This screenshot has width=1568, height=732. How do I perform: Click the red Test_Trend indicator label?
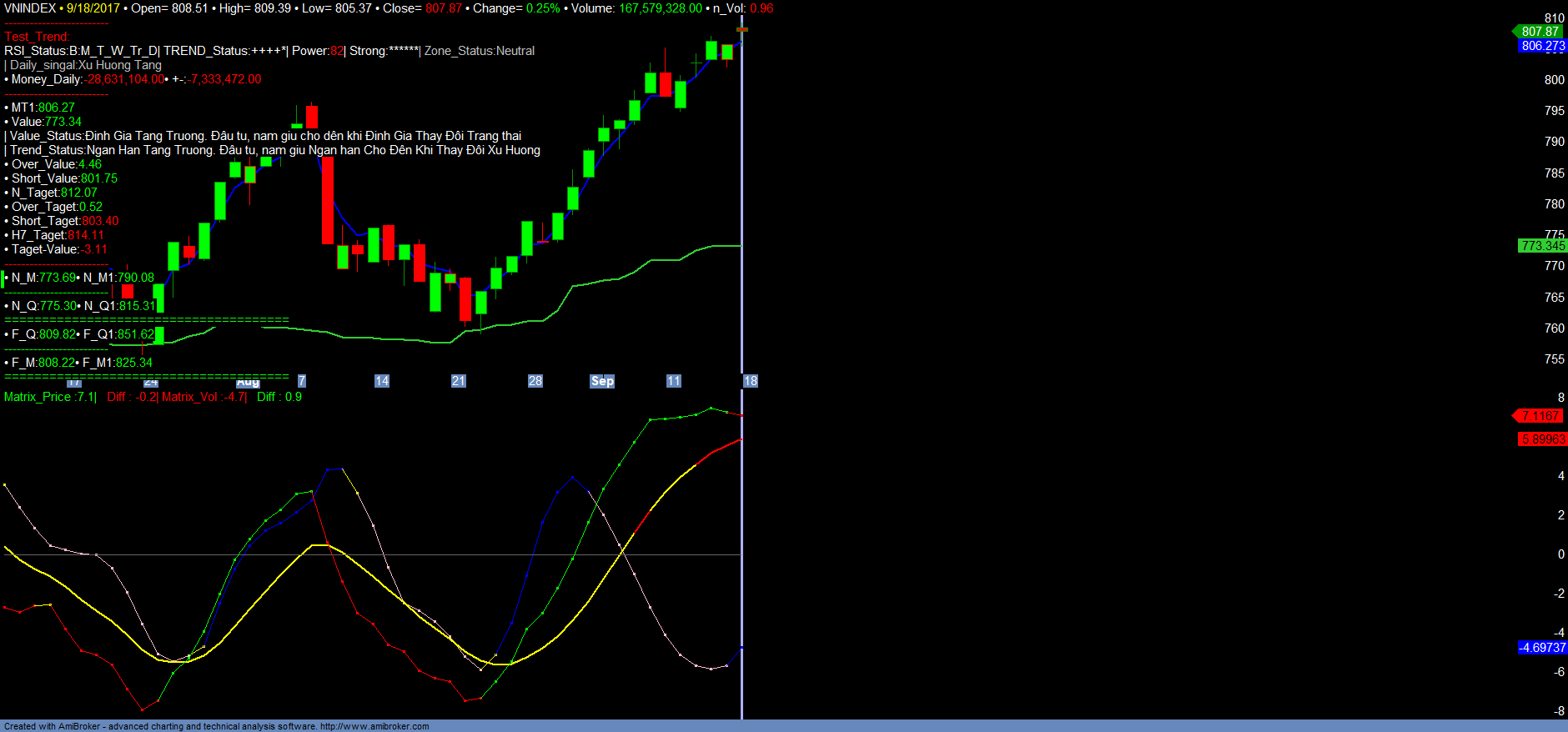[x=37, y=37]
